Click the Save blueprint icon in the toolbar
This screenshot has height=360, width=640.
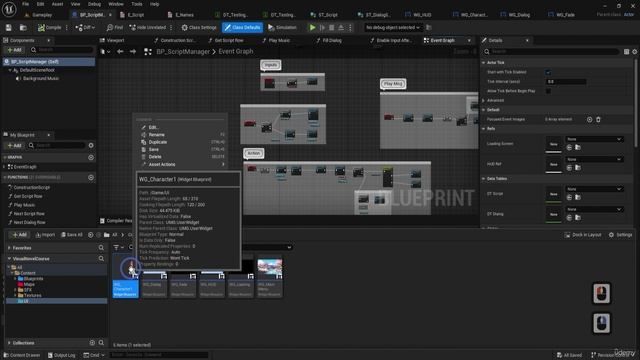(9, 27)
